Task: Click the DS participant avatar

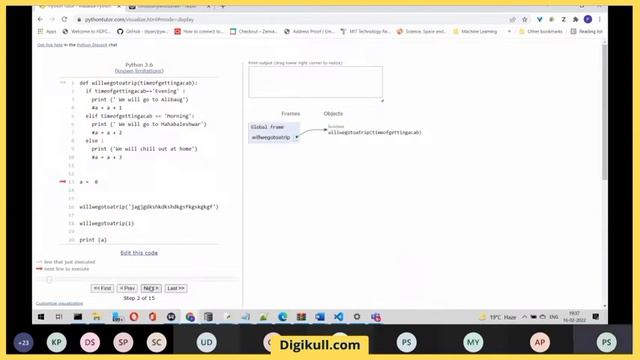Action: click(90, 342)
